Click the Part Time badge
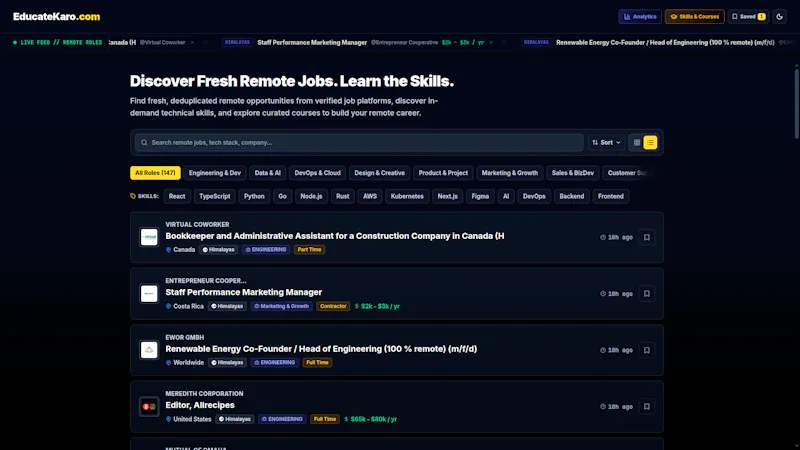 point(309,250)
